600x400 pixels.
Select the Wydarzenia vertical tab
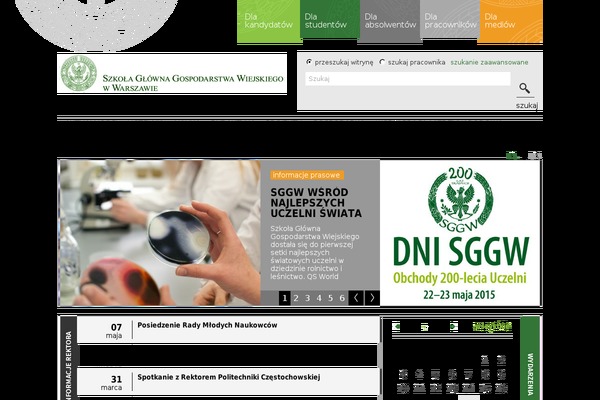click(530, 360)
